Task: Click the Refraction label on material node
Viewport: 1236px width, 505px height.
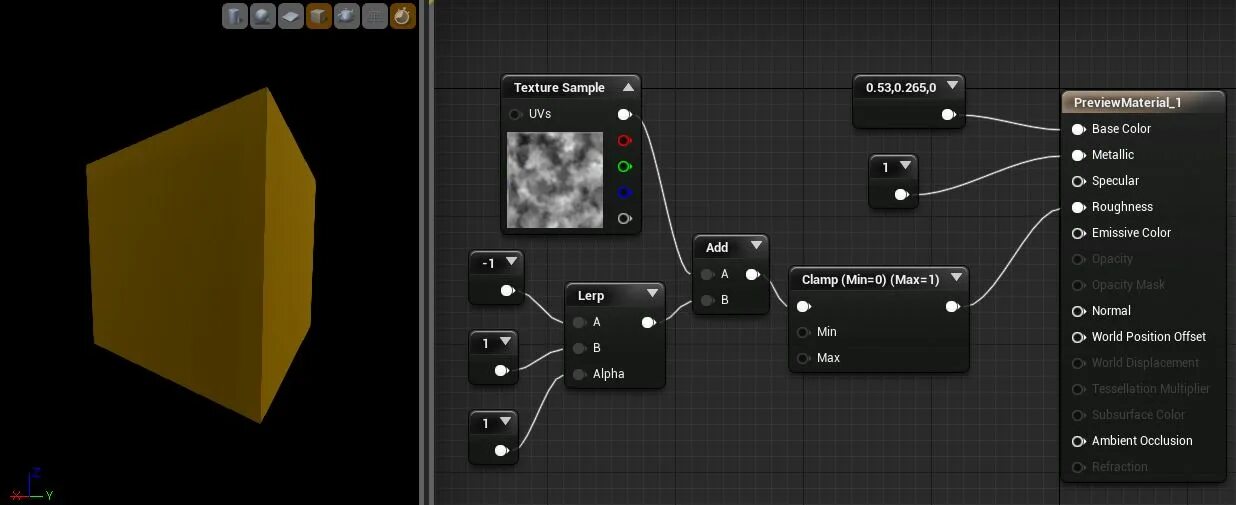Action: 1120,467
